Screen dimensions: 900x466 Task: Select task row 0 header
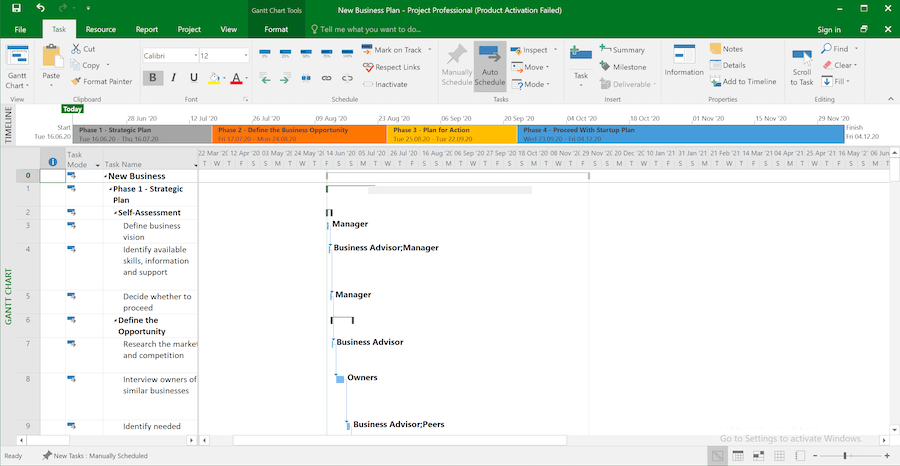[x=28, y=176]
